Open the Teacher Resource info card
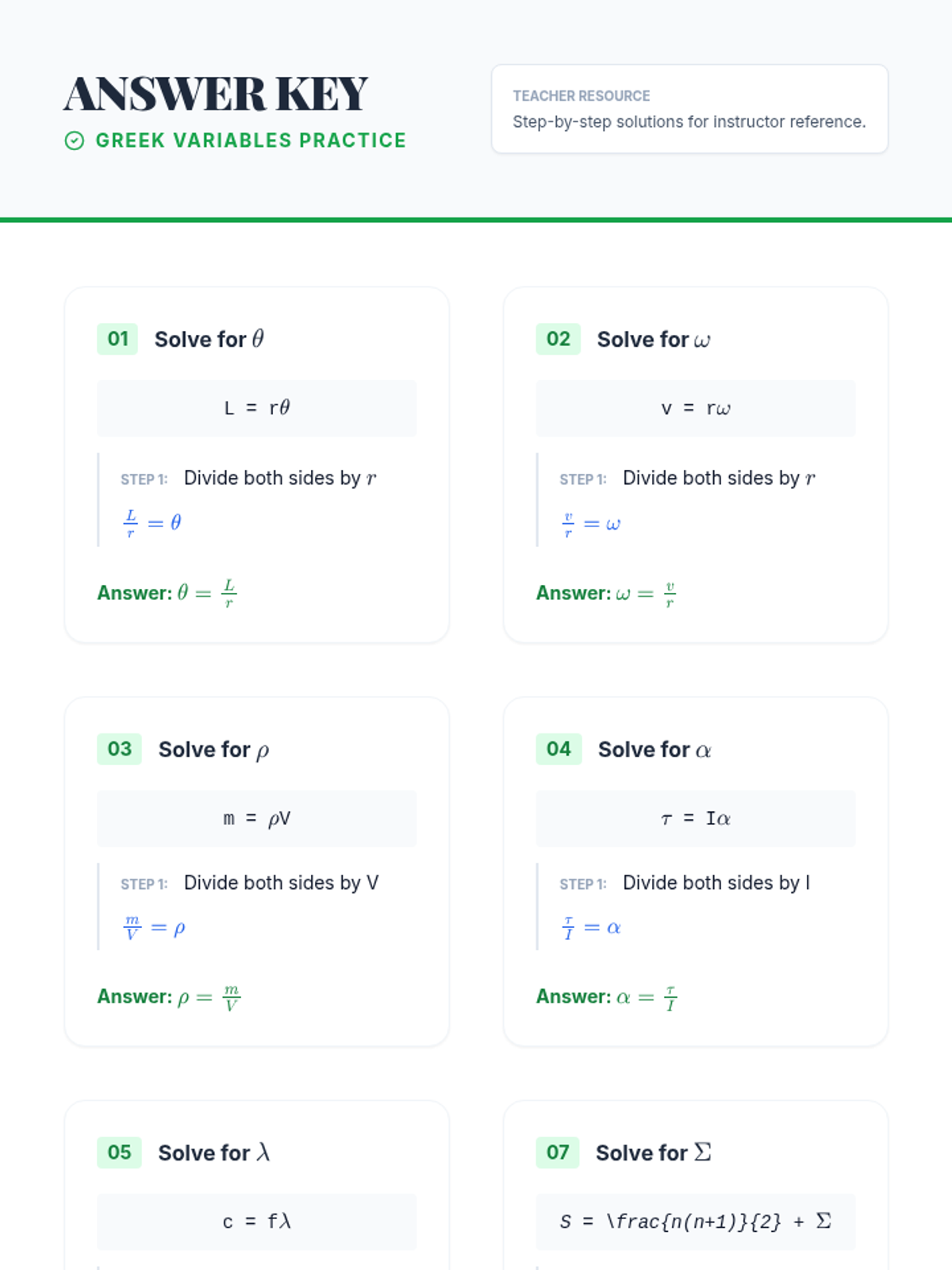952x1270 pixels. coord(689,109)
